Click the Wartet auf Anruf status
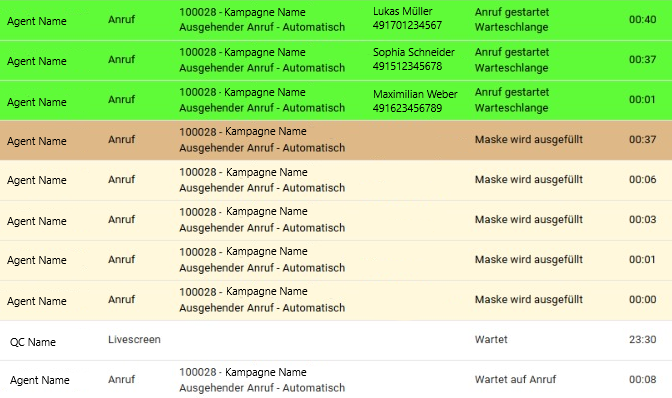 [515, 379]
